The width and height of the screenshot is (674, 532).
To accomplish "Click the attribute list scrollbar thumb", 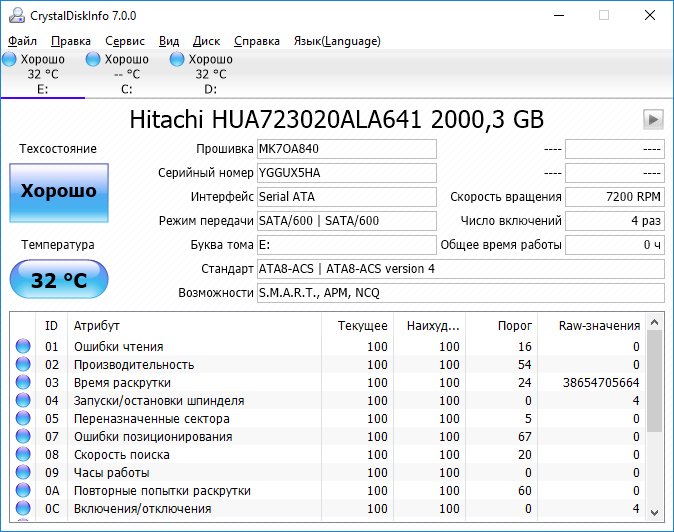I will pyautogui.click(x=655, y=381).
